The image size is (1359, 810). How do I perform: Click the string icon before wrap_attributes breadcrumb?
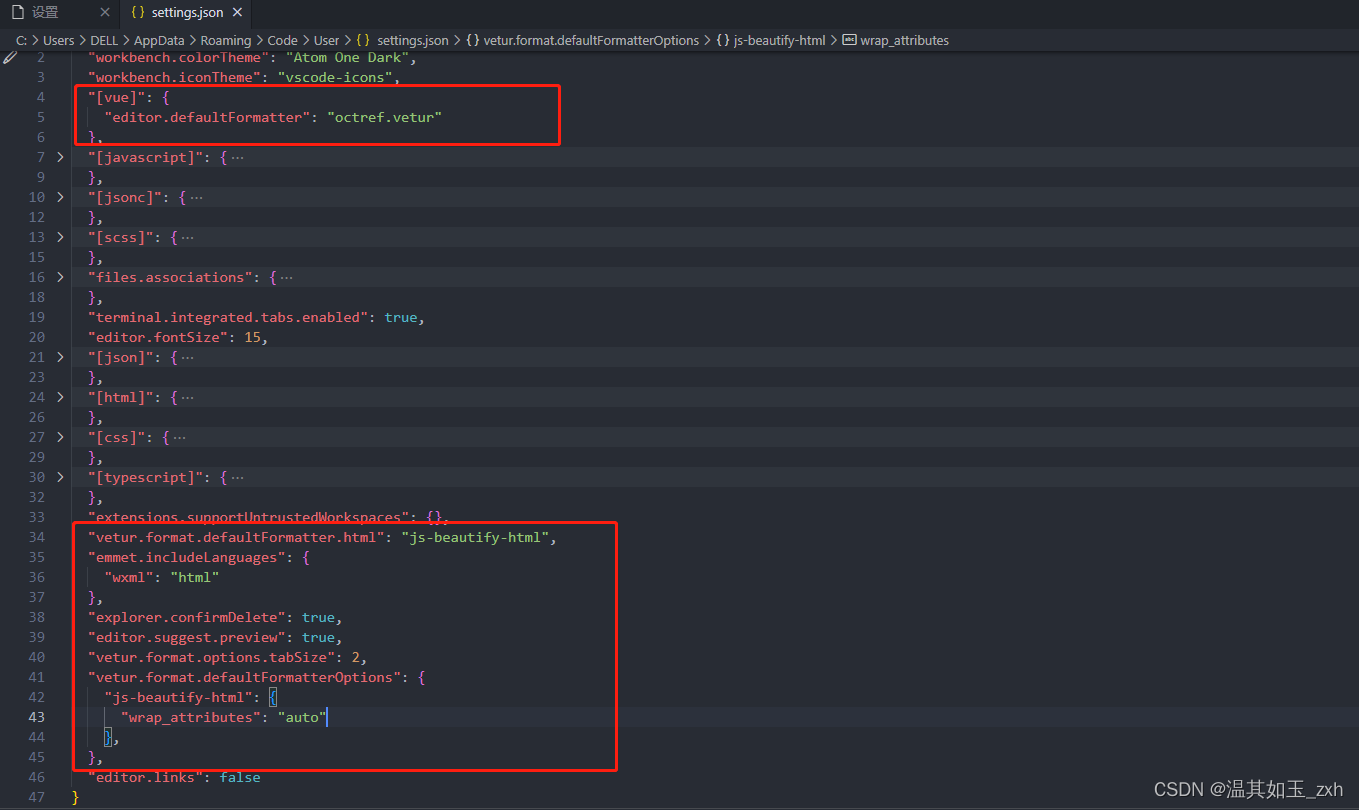pos(849,40)
